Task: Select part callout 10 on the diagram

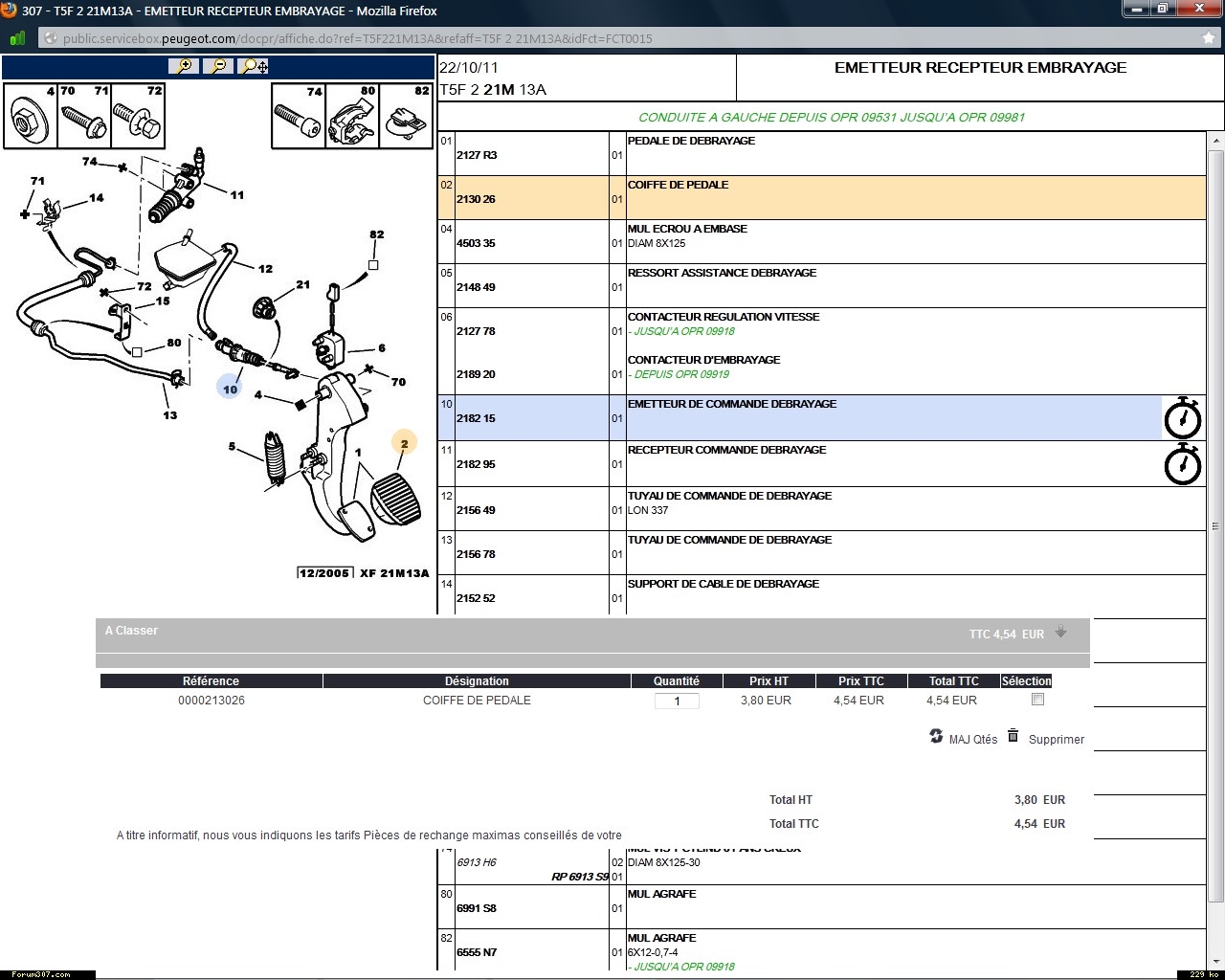Action: pos(230,389)
